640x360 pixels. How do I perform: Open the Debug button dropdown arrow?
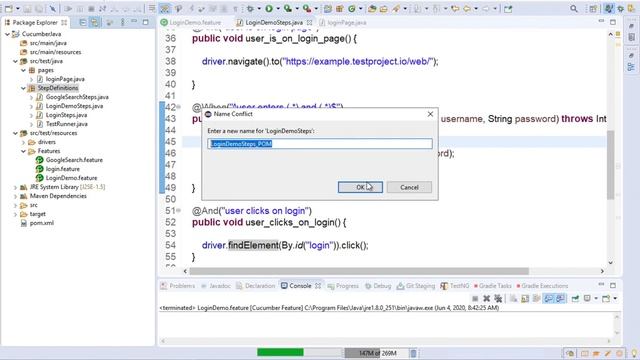259,9
